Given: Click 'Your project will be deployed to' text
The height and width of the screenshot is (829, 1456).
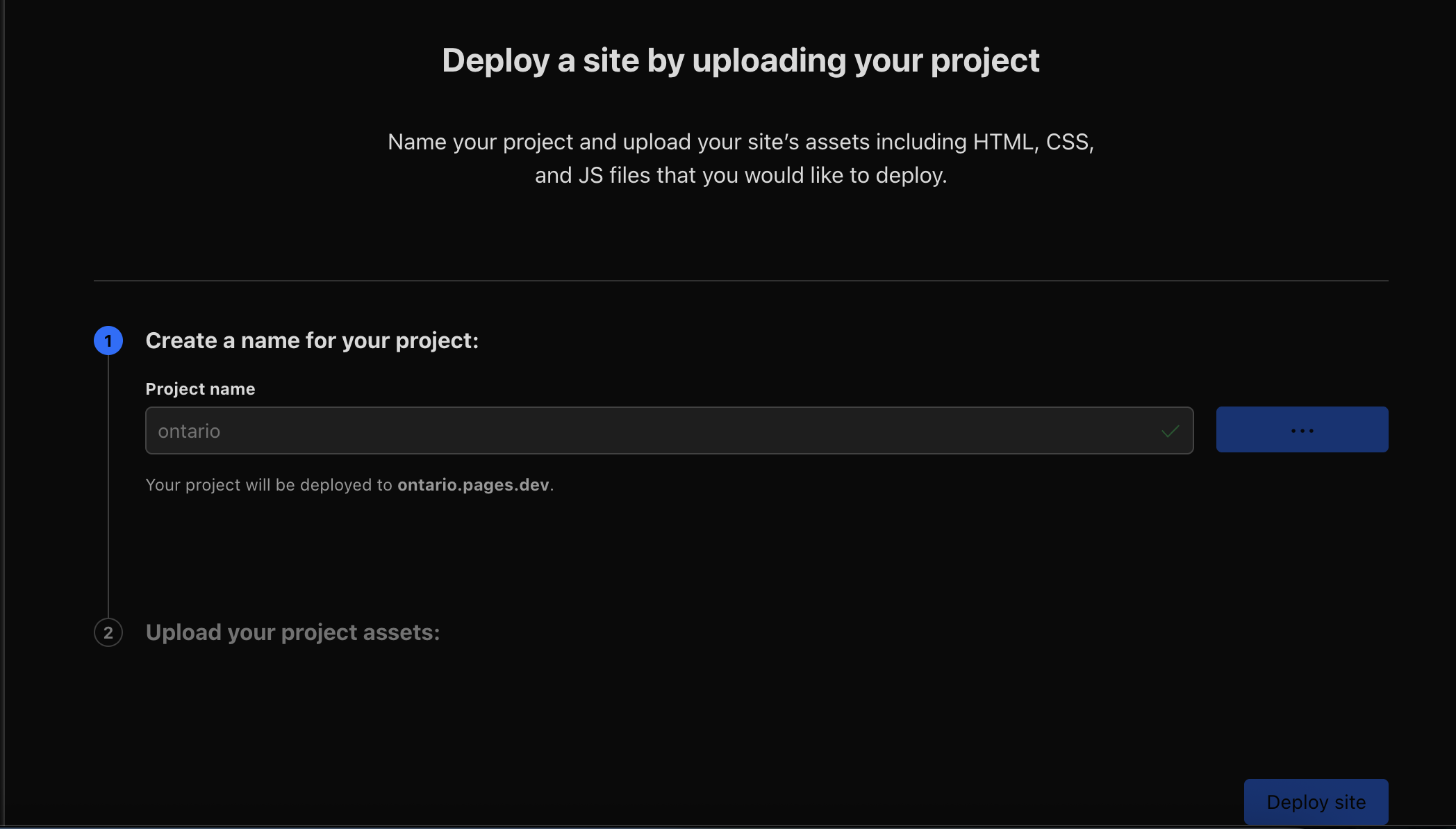Looking at the screenshot, I should click(269, 485).
